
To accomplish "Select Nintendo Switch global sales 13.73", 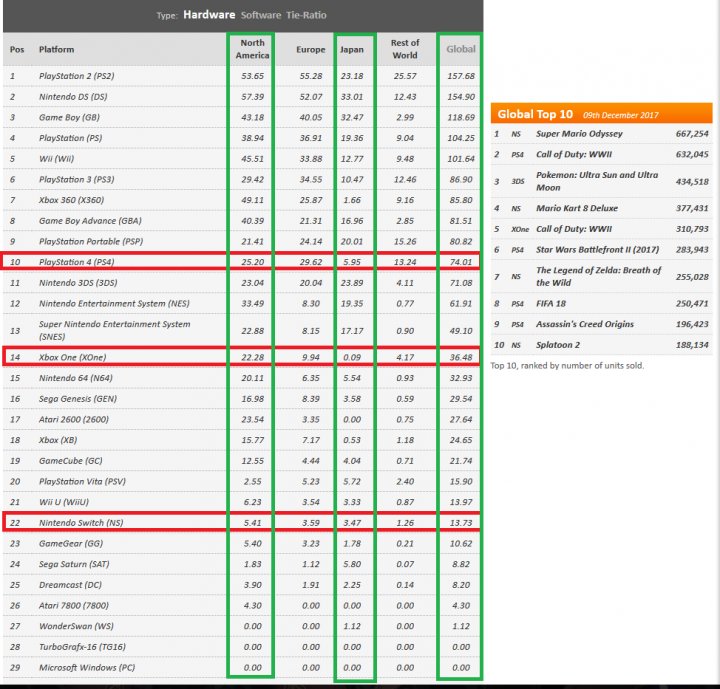I will 461,522.
